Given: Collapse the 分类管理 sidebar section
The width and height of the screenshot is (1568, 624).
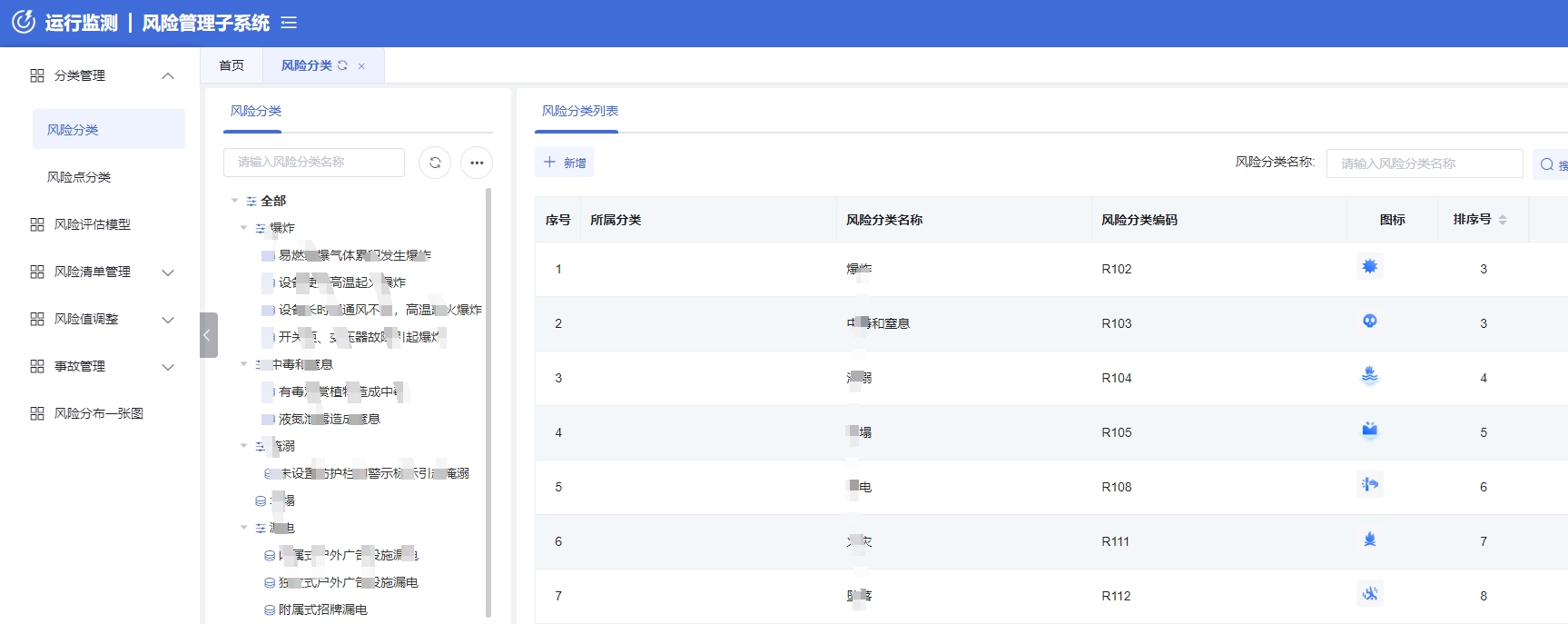Looking at the screenshot, I should (x=168, y=75).
